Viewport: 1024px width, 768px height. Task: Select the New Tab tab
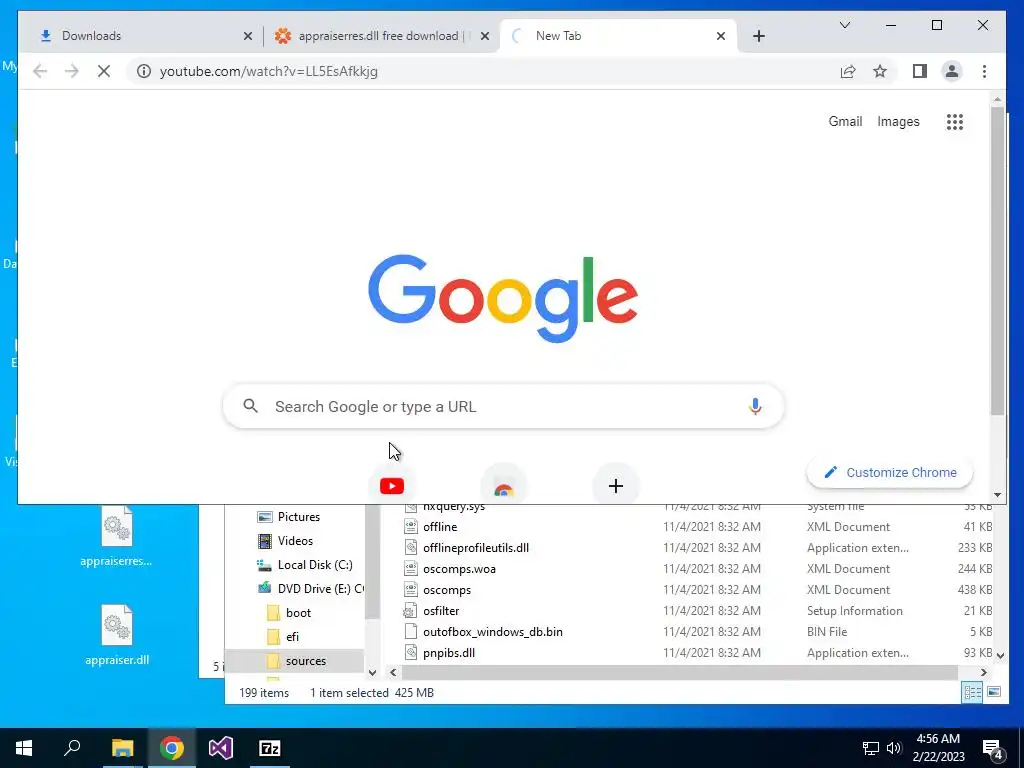click(618, 36)
